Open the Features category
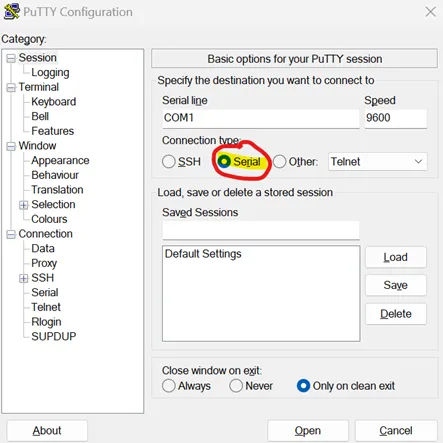443x443 pixels. (x=53, y=131)
